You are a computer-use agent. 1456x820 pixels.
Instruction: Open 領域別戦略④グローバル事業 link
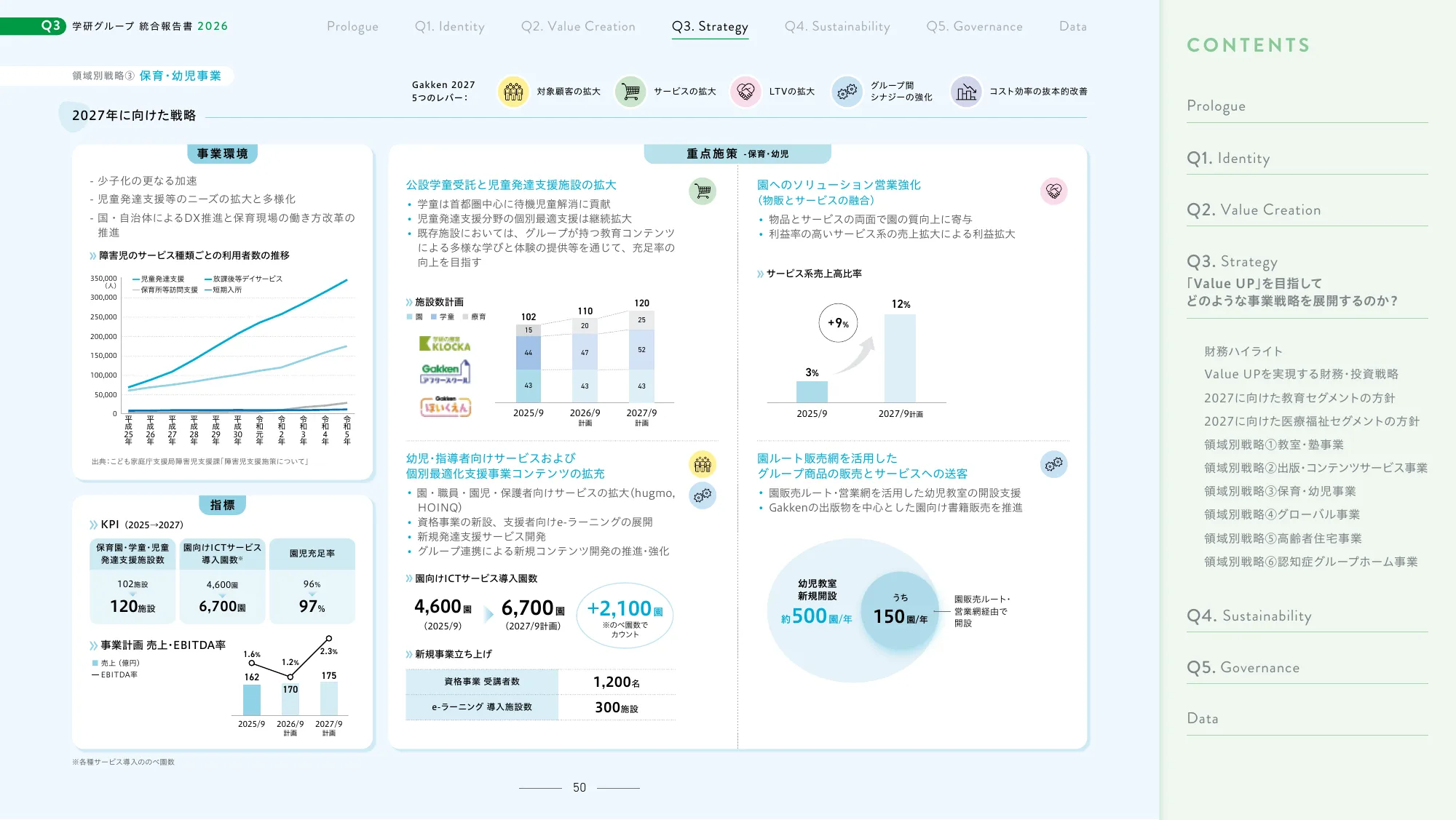pos(1281,514)
